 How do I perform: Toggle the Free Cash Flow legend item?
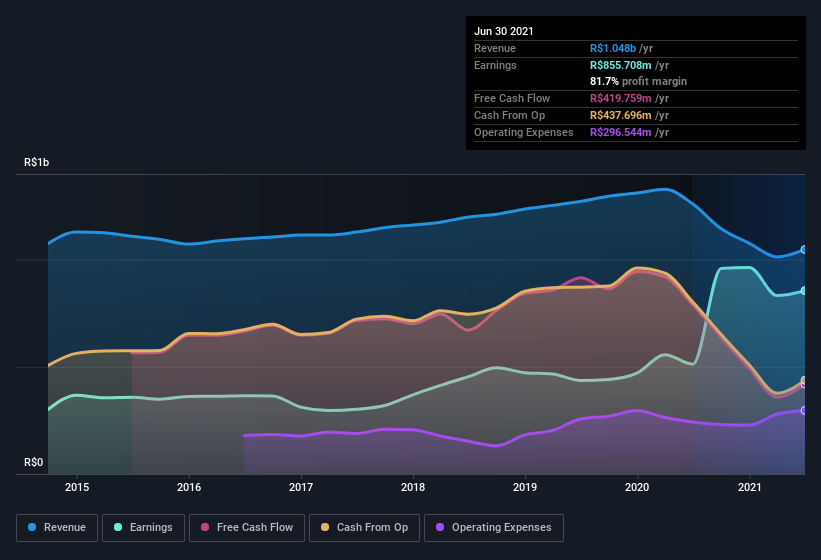[254, 527]
